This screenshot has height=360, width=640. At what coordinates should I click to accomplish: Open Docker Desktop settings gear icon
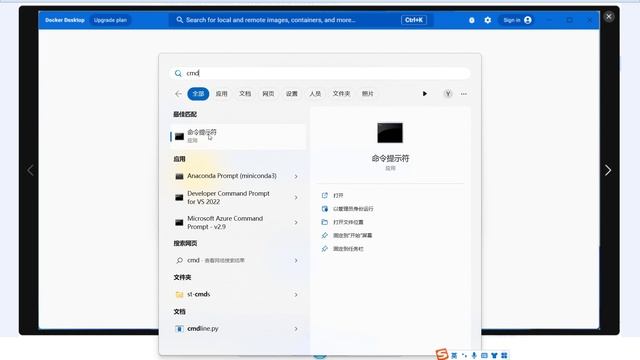click(488, 20)
